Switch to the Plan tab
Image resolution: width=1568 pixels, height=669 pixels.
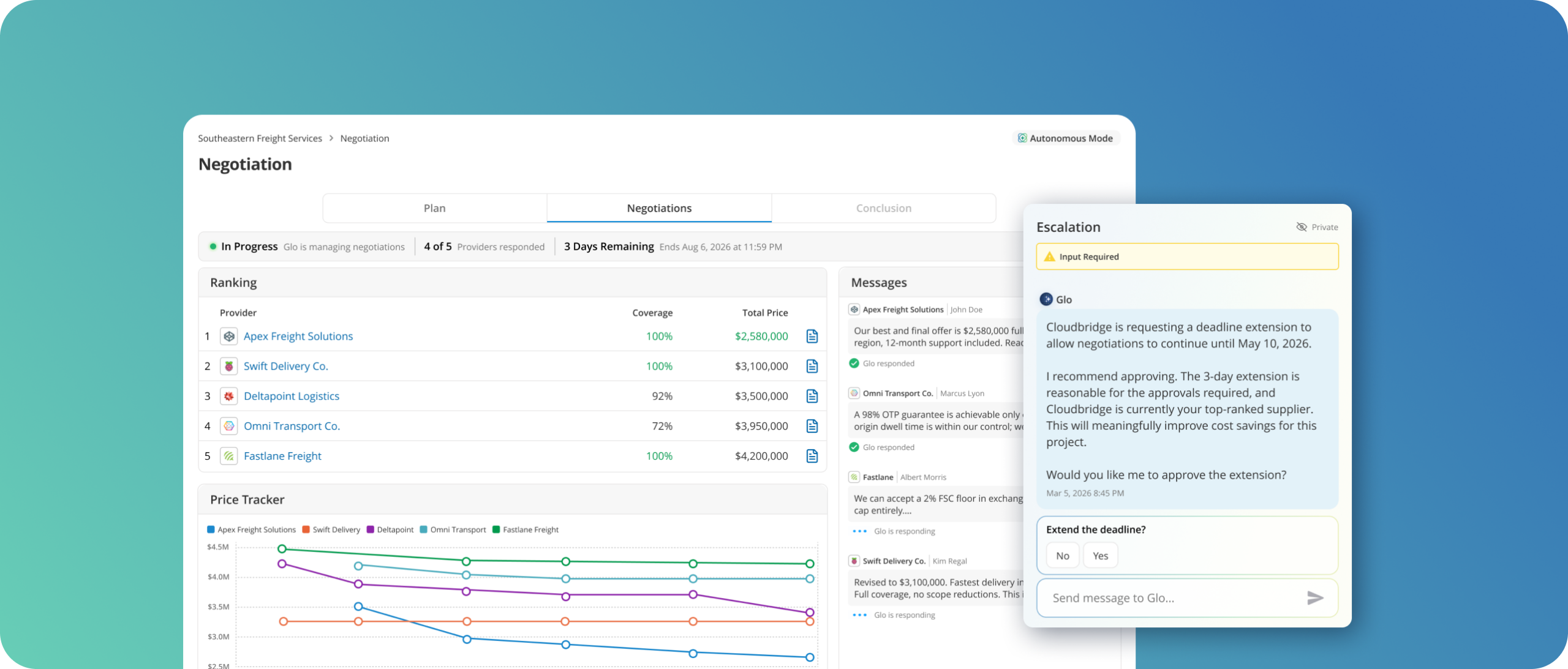coord(435,208)
